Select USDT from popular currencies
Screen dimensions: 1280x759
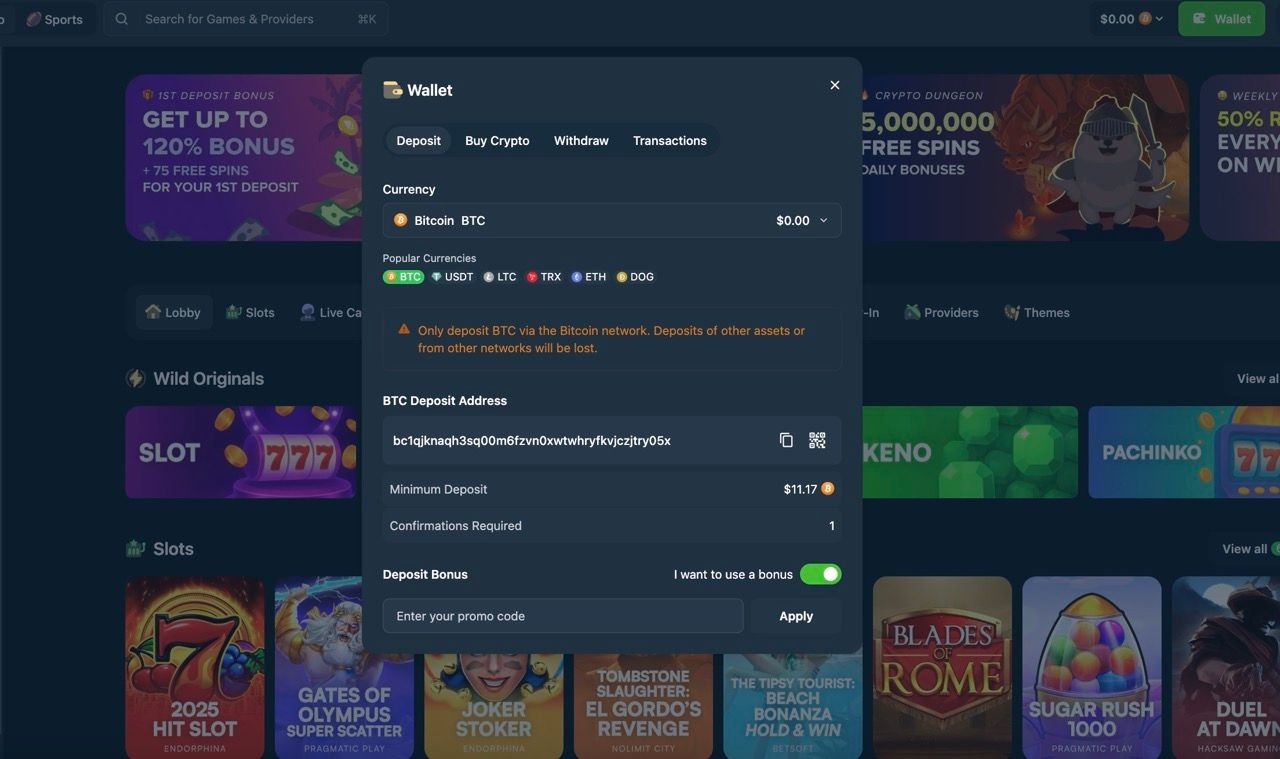(x=452, y=277)
